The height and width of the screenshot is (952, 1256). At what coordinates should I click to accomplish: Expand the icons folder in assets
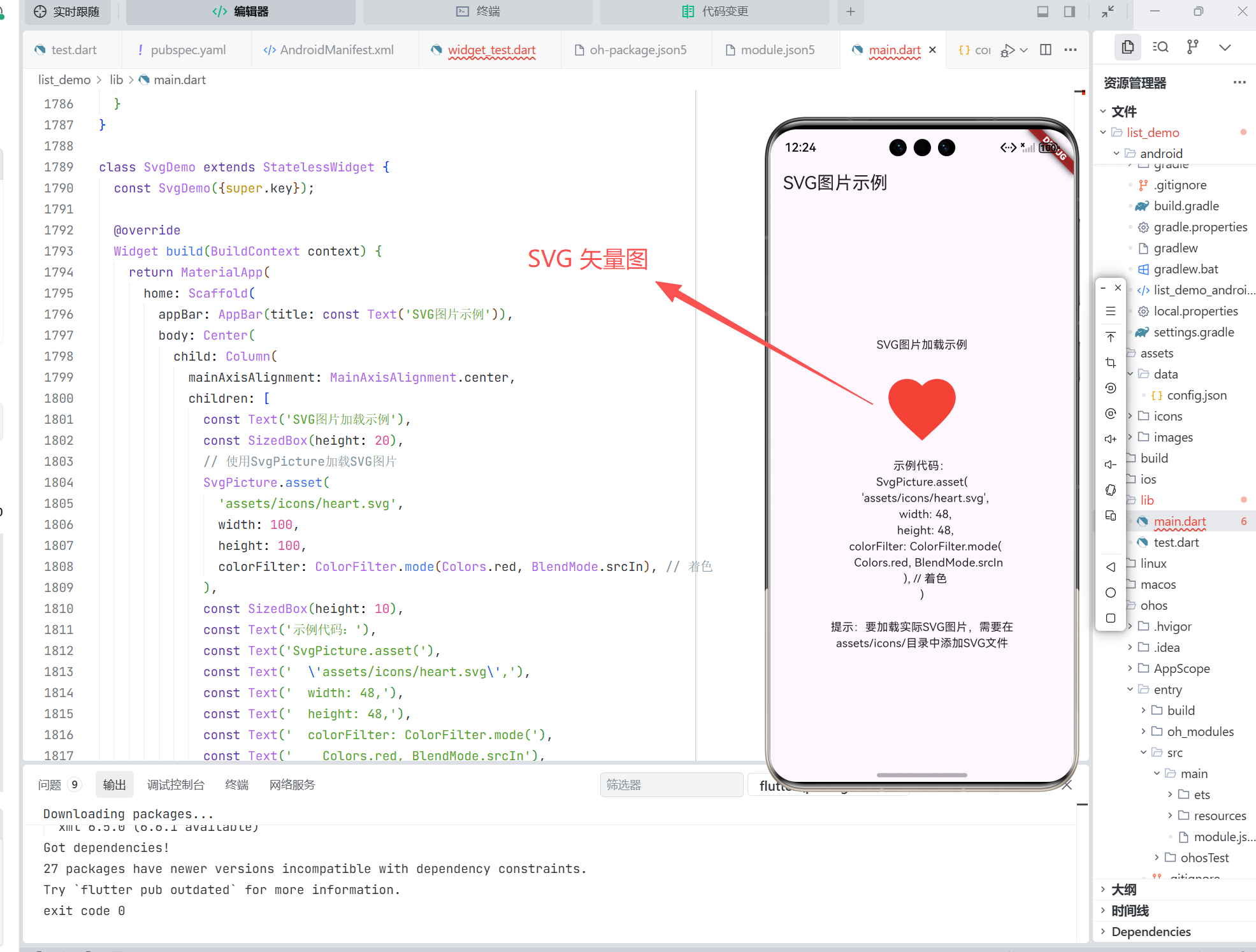click(x=1167, y=416)
